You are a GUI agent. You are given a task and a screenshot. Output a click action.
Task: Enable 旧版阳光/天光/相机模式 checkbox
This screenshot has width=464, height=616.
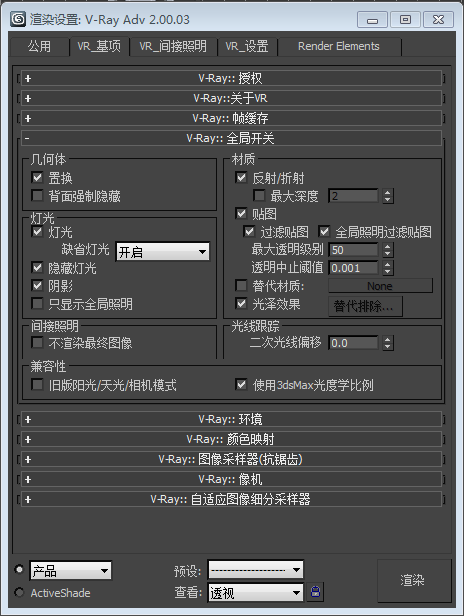click(37, 384)
